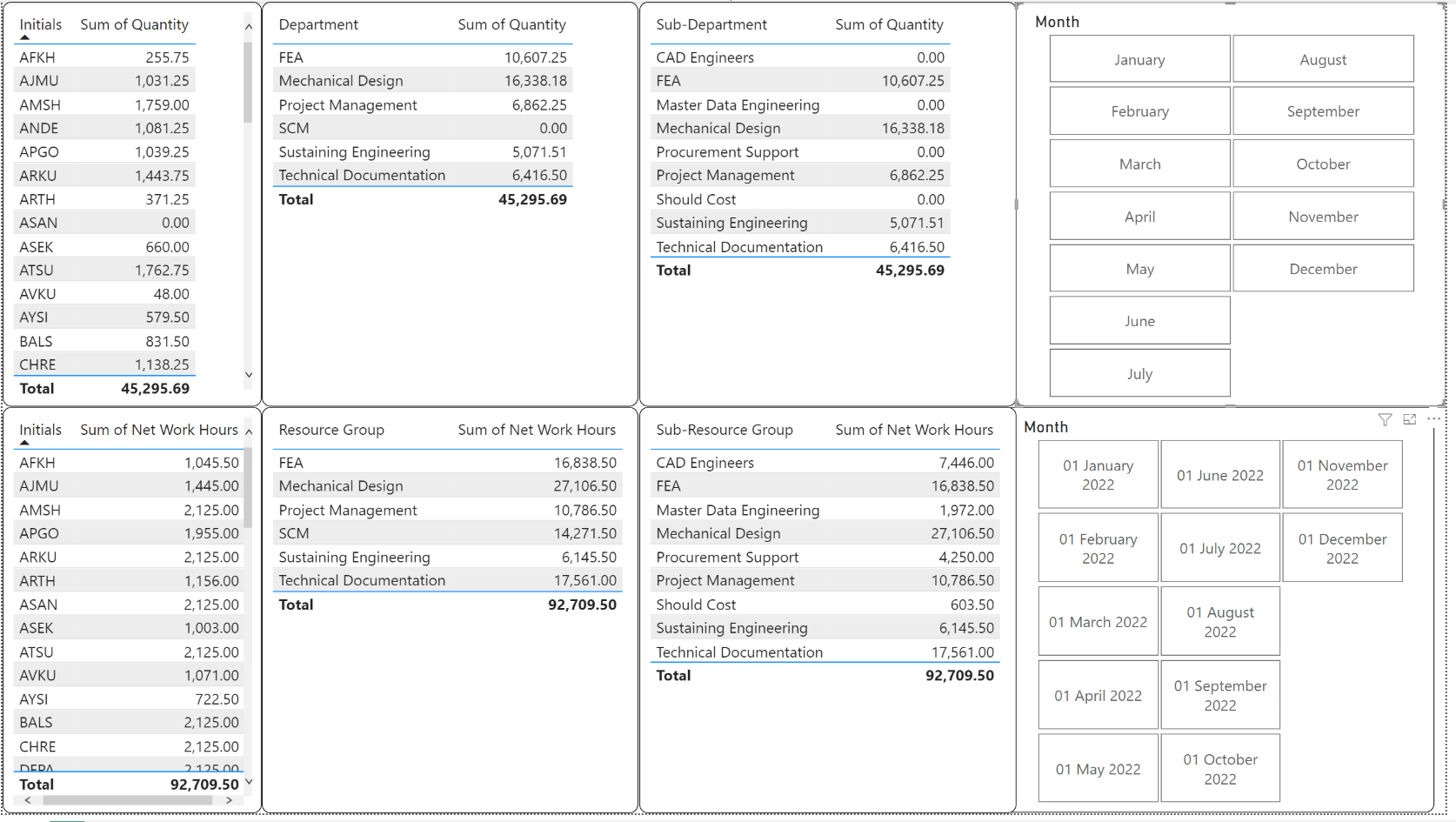Sort by Sub-Resource Group column header
This screenshot has height=822, width=1456.
[725, 430]
